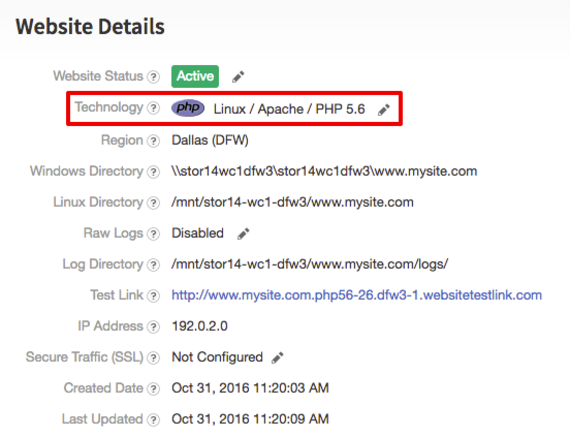570x437 pixels.
Task: Open the help tooltip for Technology
Action: pos(153,108)
